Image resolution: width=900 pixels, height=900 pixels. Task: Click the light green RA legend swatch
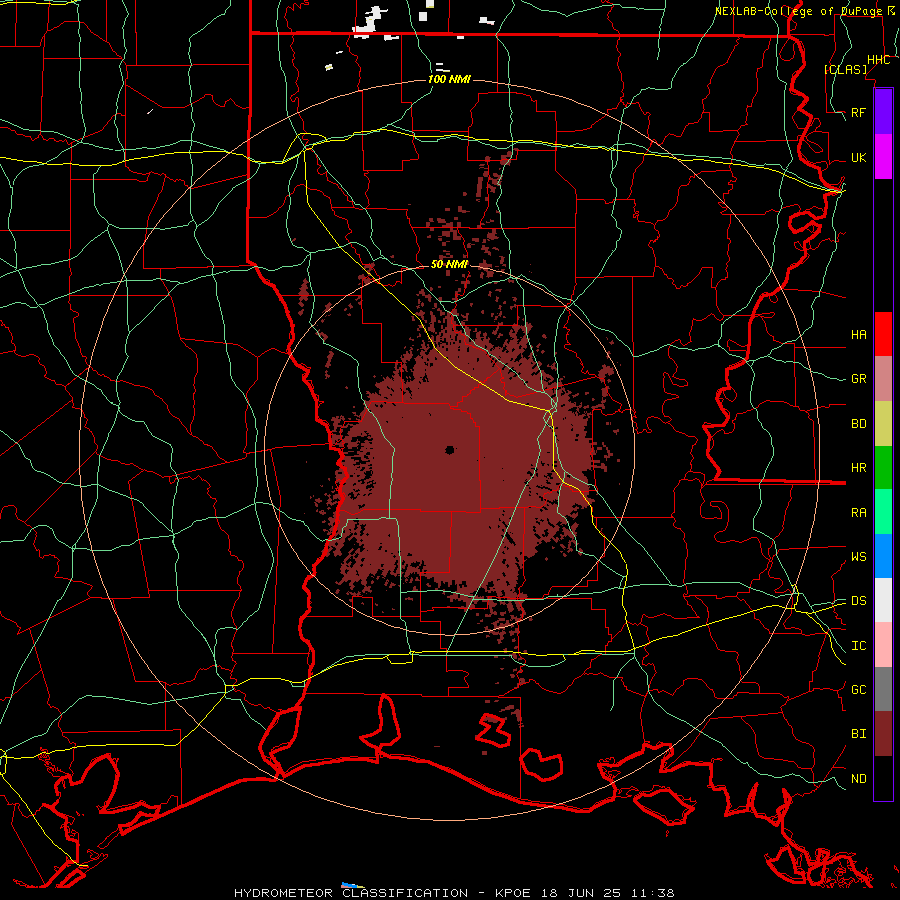(883, 512)
